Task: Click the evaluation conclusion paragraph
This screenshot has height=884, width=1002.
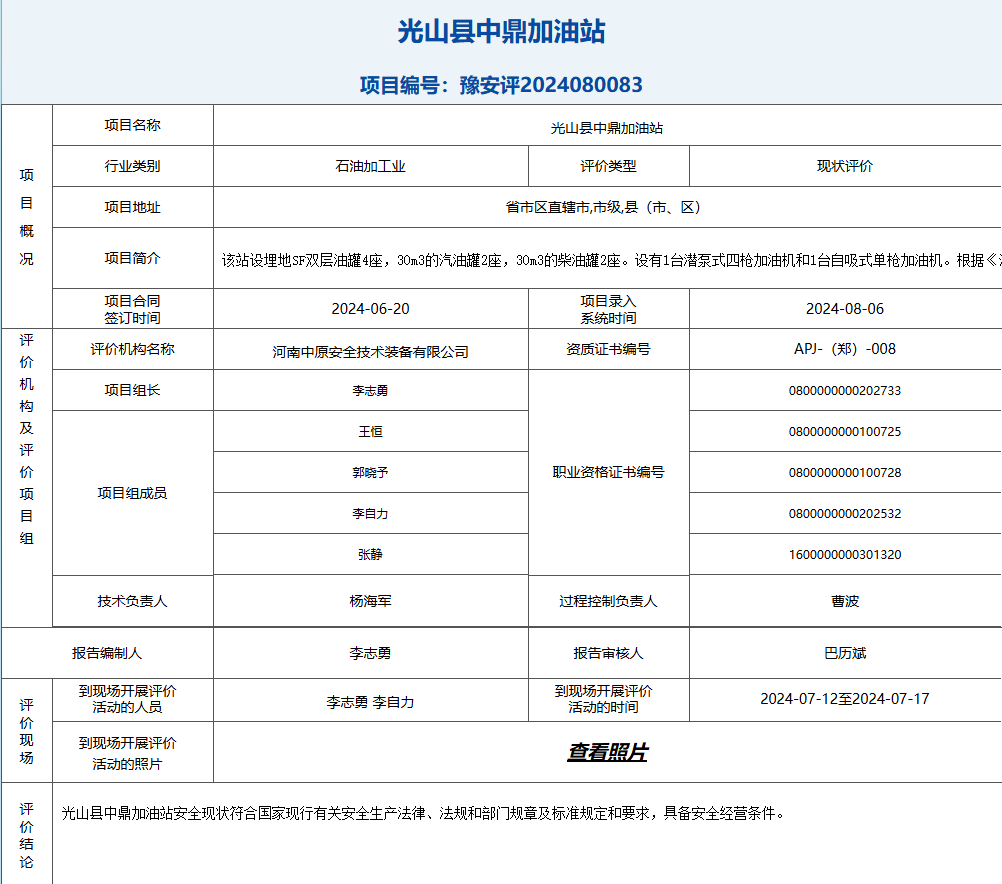Action: point(423,813)
